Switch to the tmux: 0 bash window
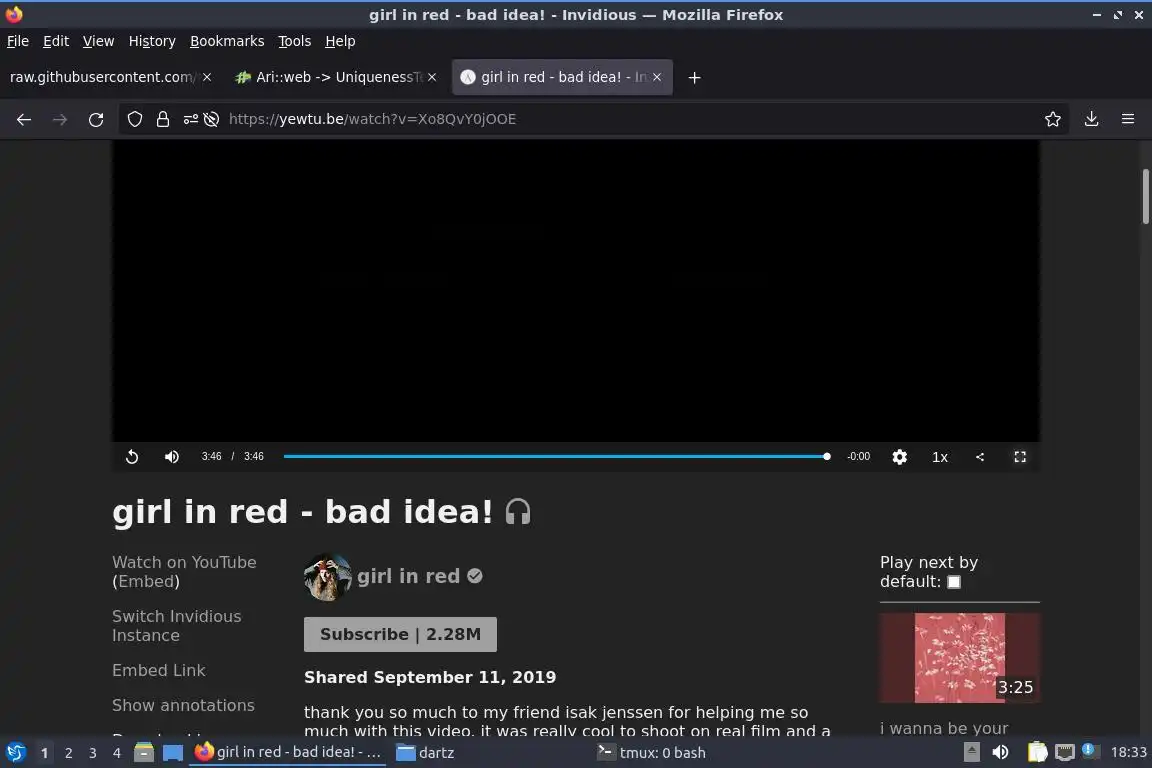This screenshot has width=1152, height=768. (651, 753)
